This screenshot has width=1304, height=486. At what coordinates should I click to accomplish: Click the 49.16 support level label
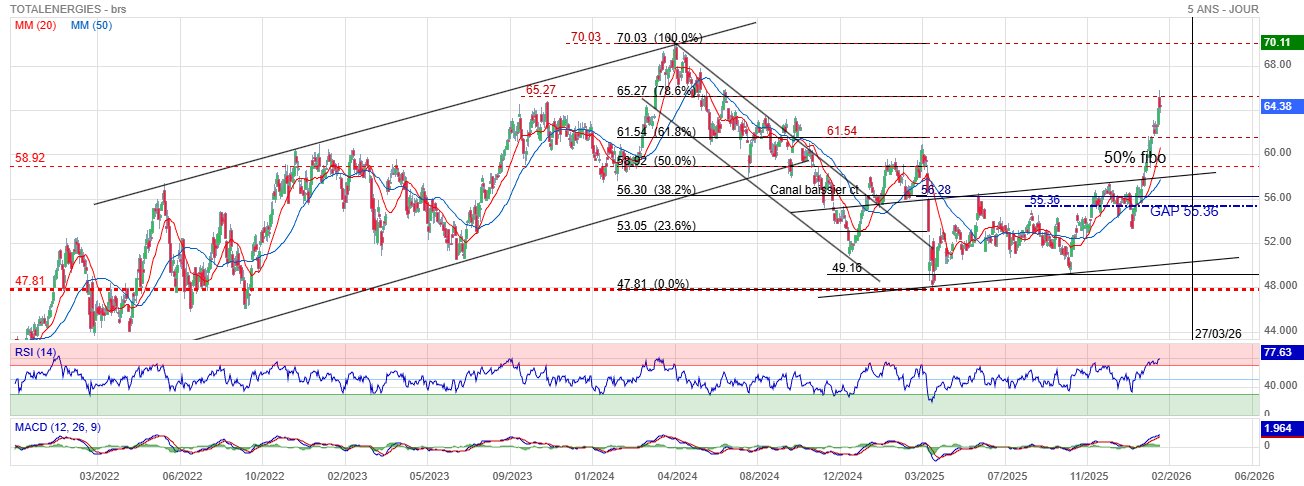coord(846,268)
